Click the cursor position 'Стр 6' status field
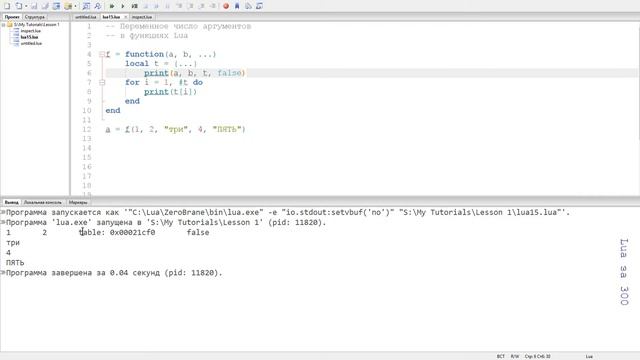The image size is (640, 360). [x=538, y=356]
